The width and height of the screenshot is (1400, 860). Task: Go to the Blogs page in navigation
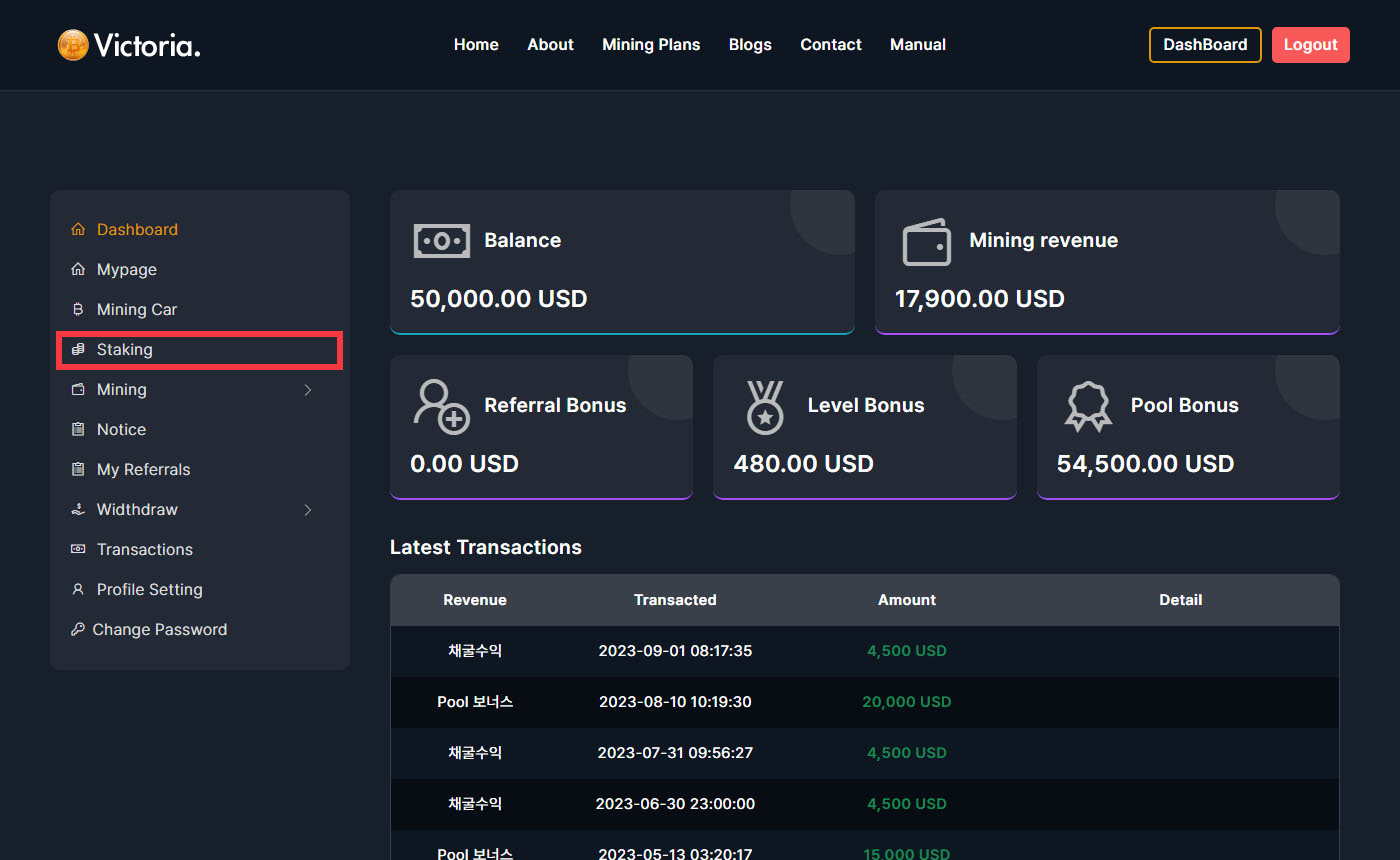[750, 45]
